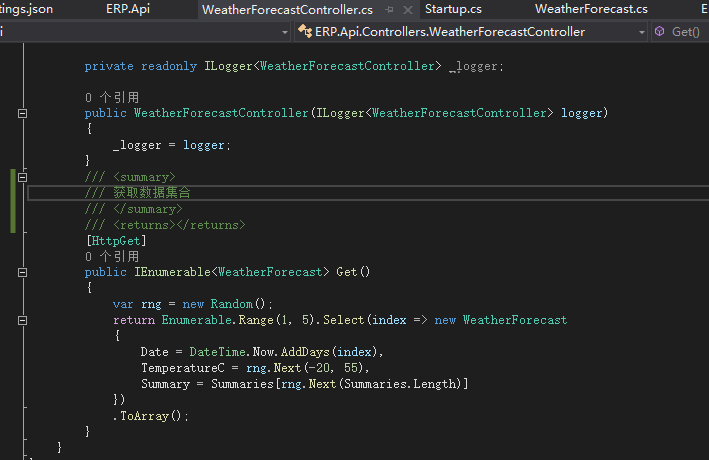Click DateTime in the Date assignment

[x=217, y=352]
